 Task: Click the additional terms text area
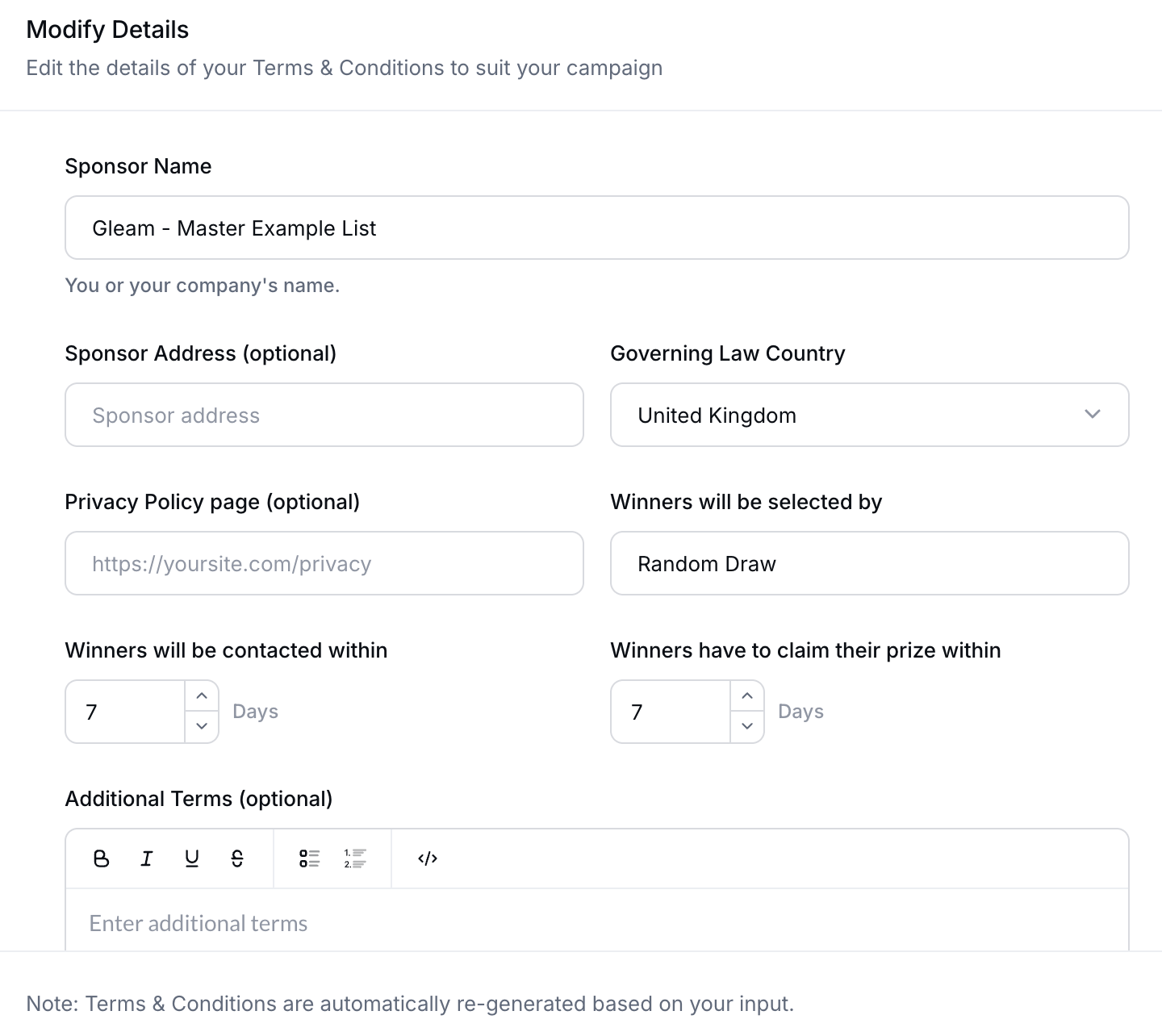596,920
